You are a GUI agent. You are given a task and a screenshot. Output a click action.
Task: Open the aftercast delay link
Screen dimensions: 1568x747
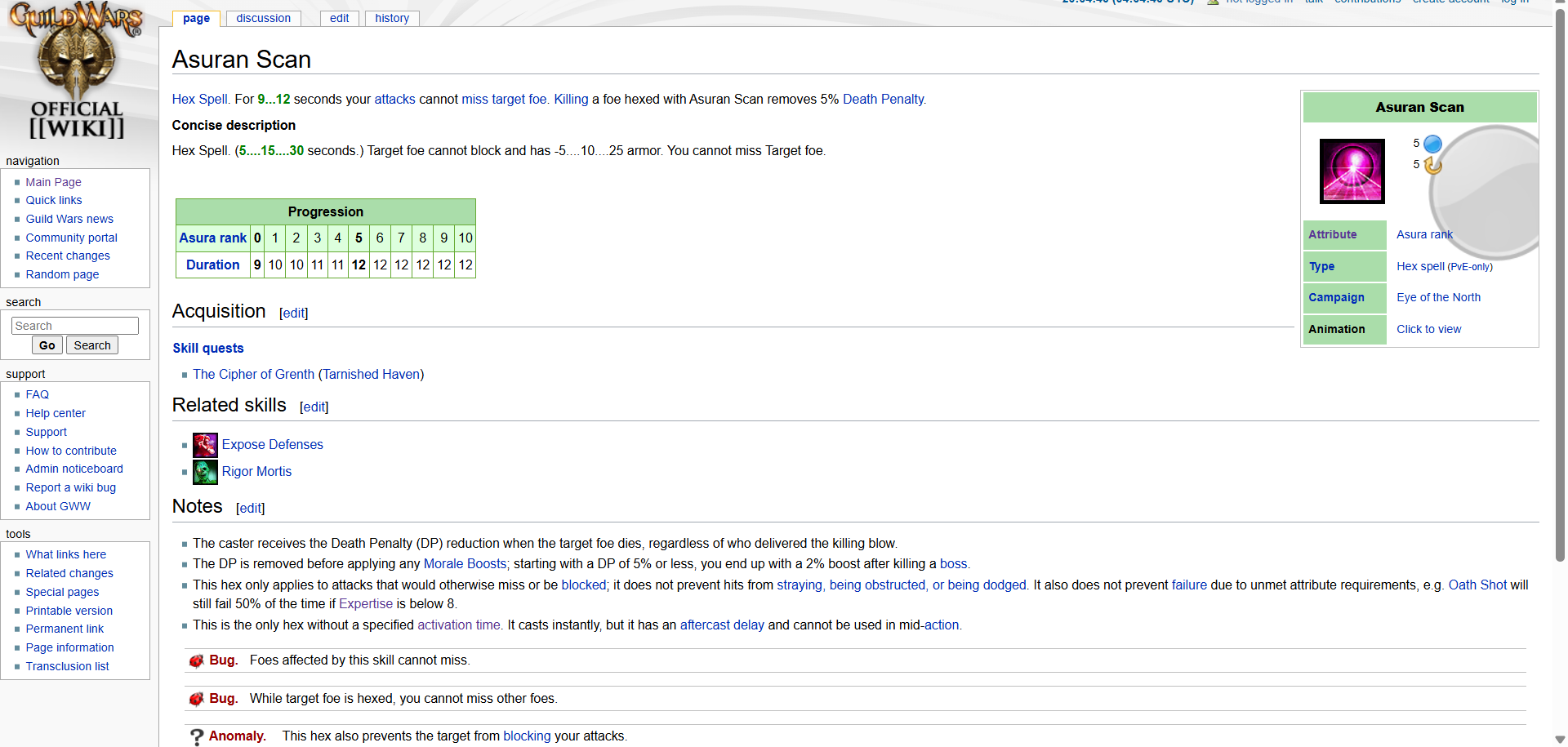pos(722,625)
